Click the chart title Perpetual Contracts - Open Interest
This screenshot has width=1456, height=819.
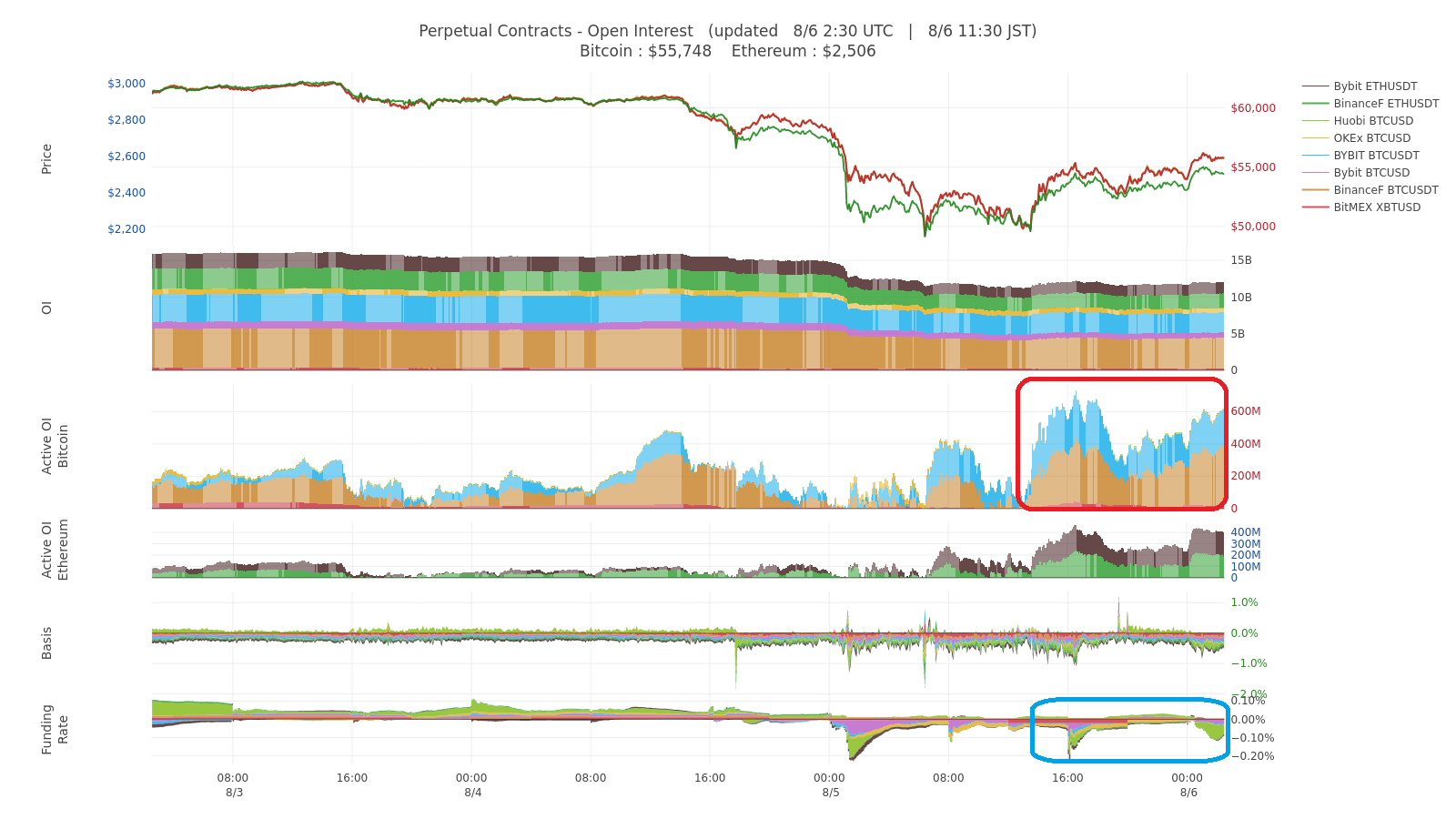555,30
